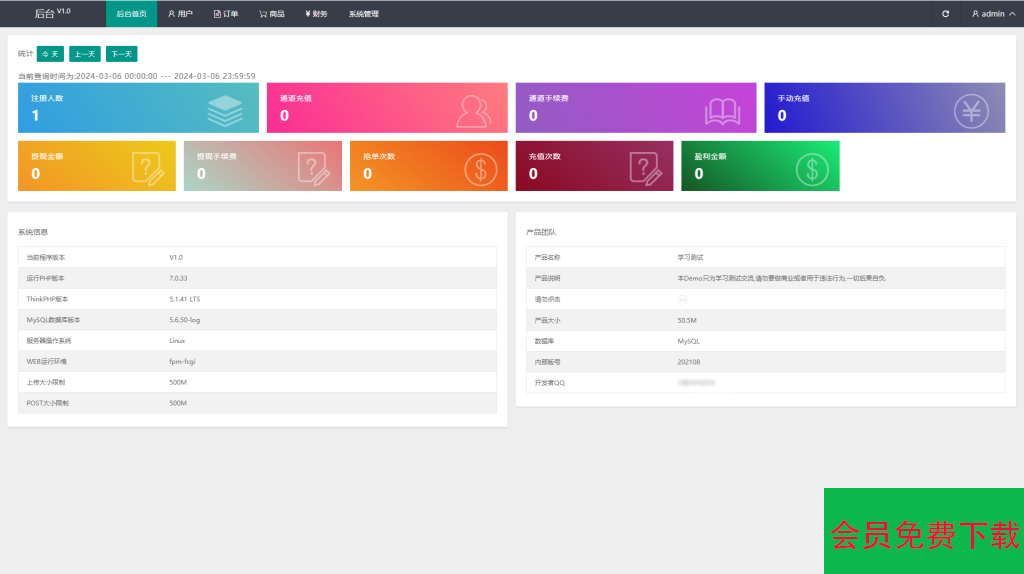
Task: Click the question-note icon on 提现金额 card
Action: tap(148, 168)
